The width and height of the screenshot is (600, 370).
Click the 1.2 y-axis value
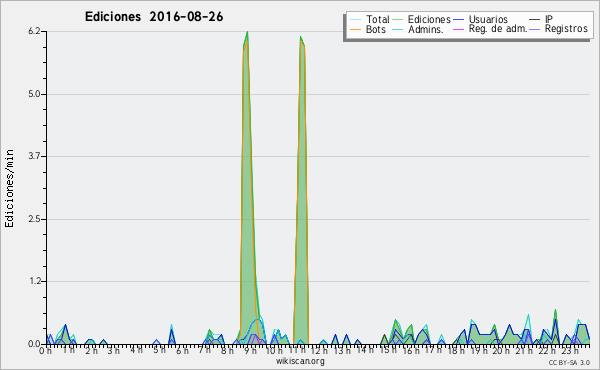coord(34,281)
